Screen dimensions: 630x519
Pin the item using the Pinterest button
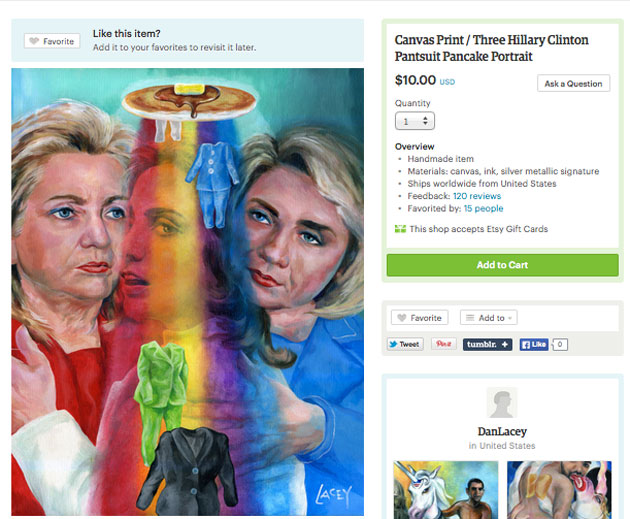[444, 344]
